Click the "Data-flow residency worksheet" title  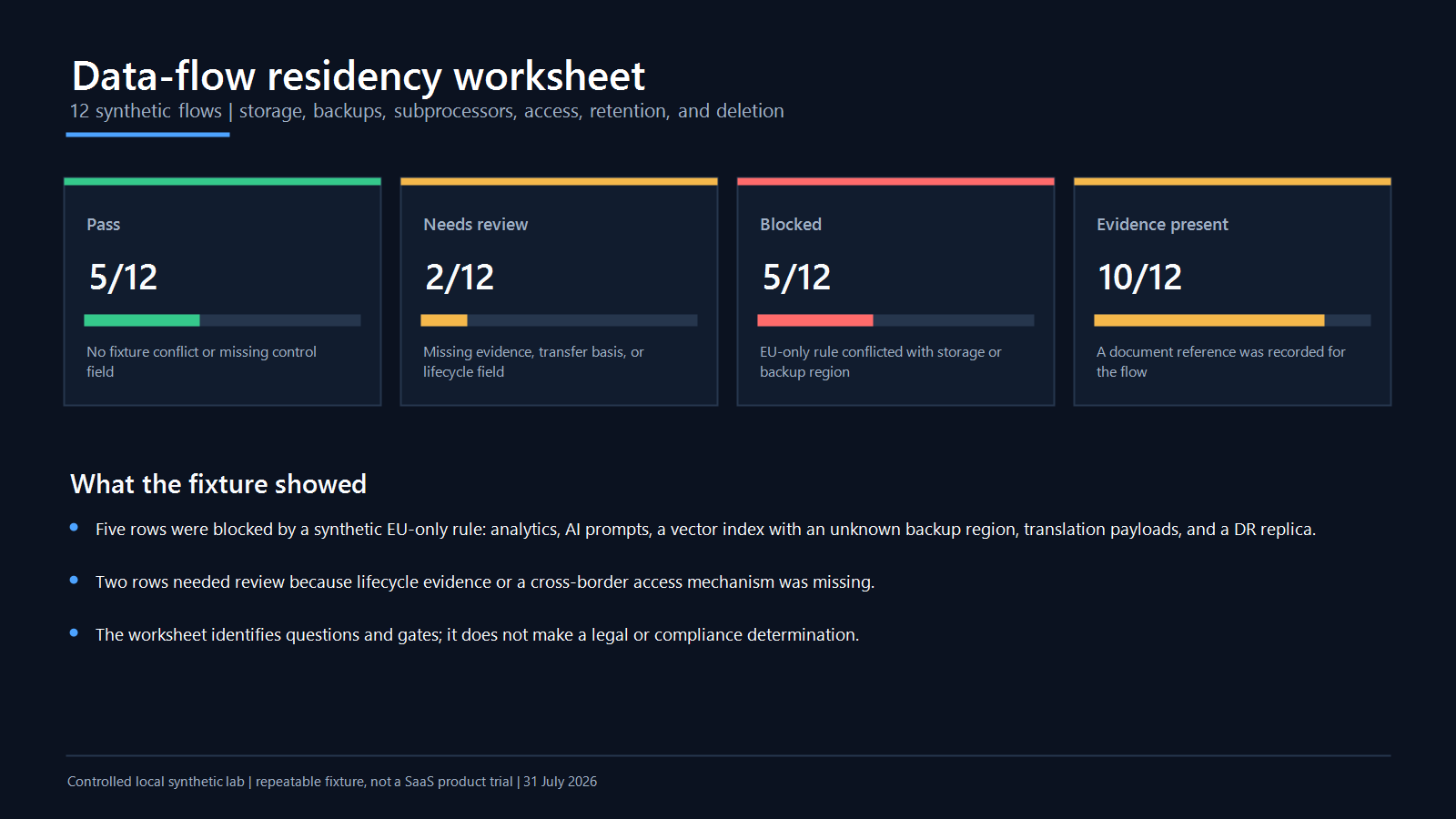pyautogui.click(x=359, y=76)
